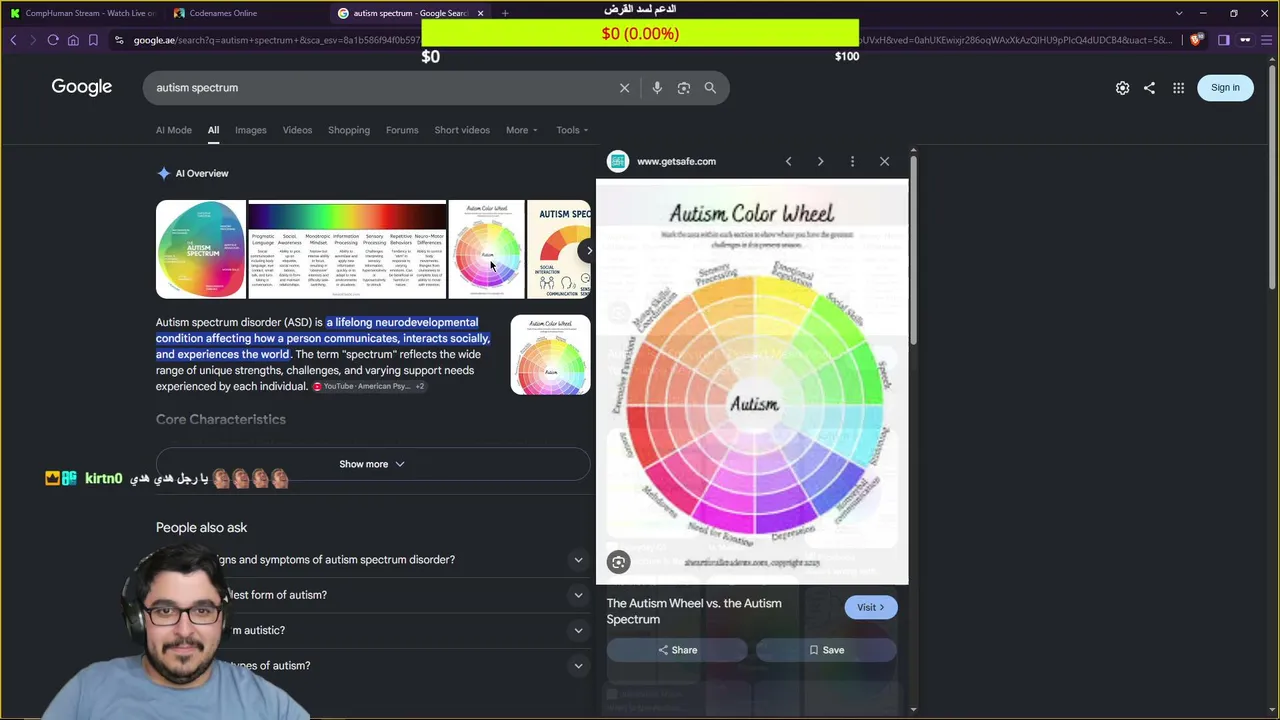Go back using browser back arrow
This screenshot has height=720, width=1280.
click(13, 40)
